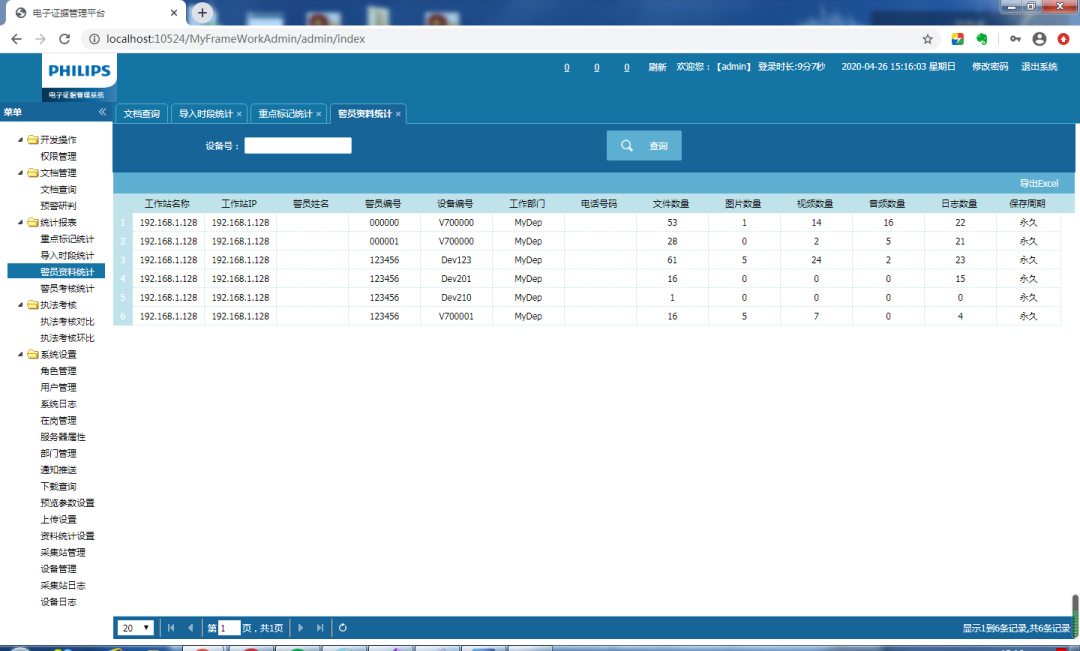Collapse the 系统设置 tree folder
1080x651 pixels.
click(x=21, y=354)
